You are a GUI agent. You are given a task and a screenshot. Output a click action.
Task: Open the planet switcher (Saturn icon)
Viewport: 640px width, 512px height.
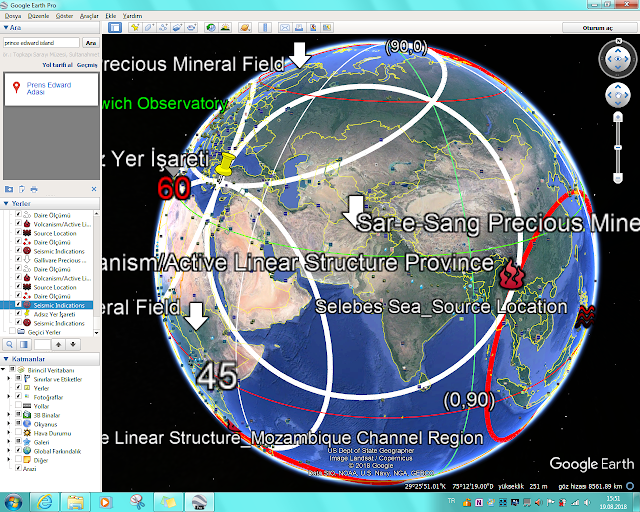245,27
